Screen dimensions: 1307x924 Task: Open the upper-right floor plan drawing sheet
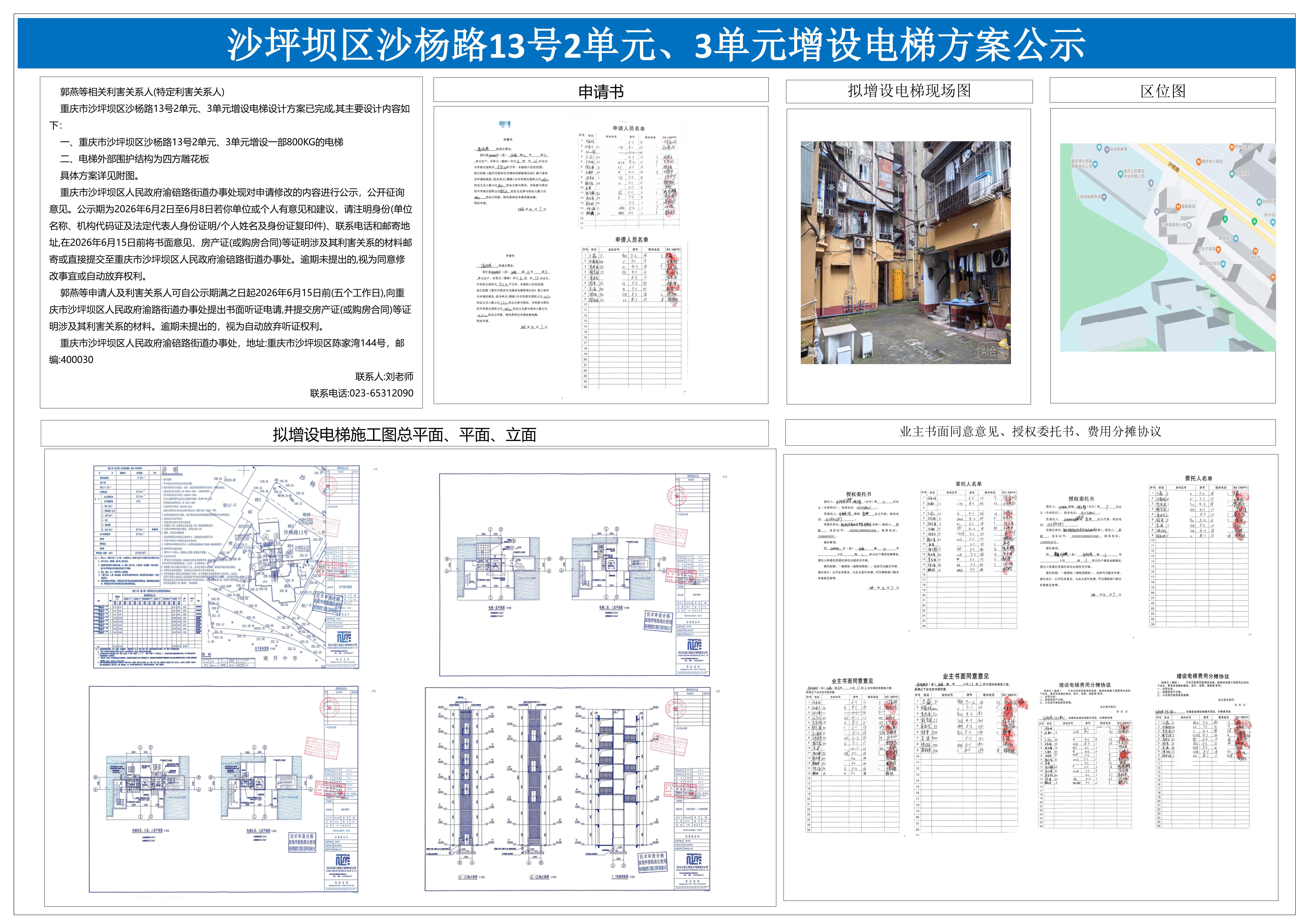pyautogui.click(x=574, y=575)
